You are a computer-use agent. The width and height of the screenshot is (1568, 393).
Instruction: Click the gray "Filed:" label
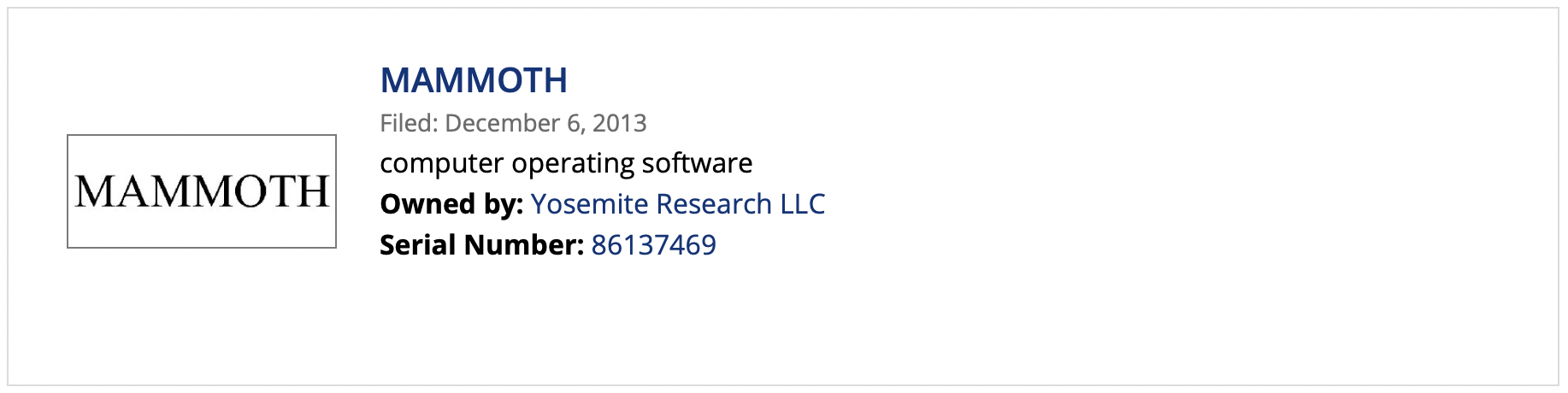click(409, 123)
